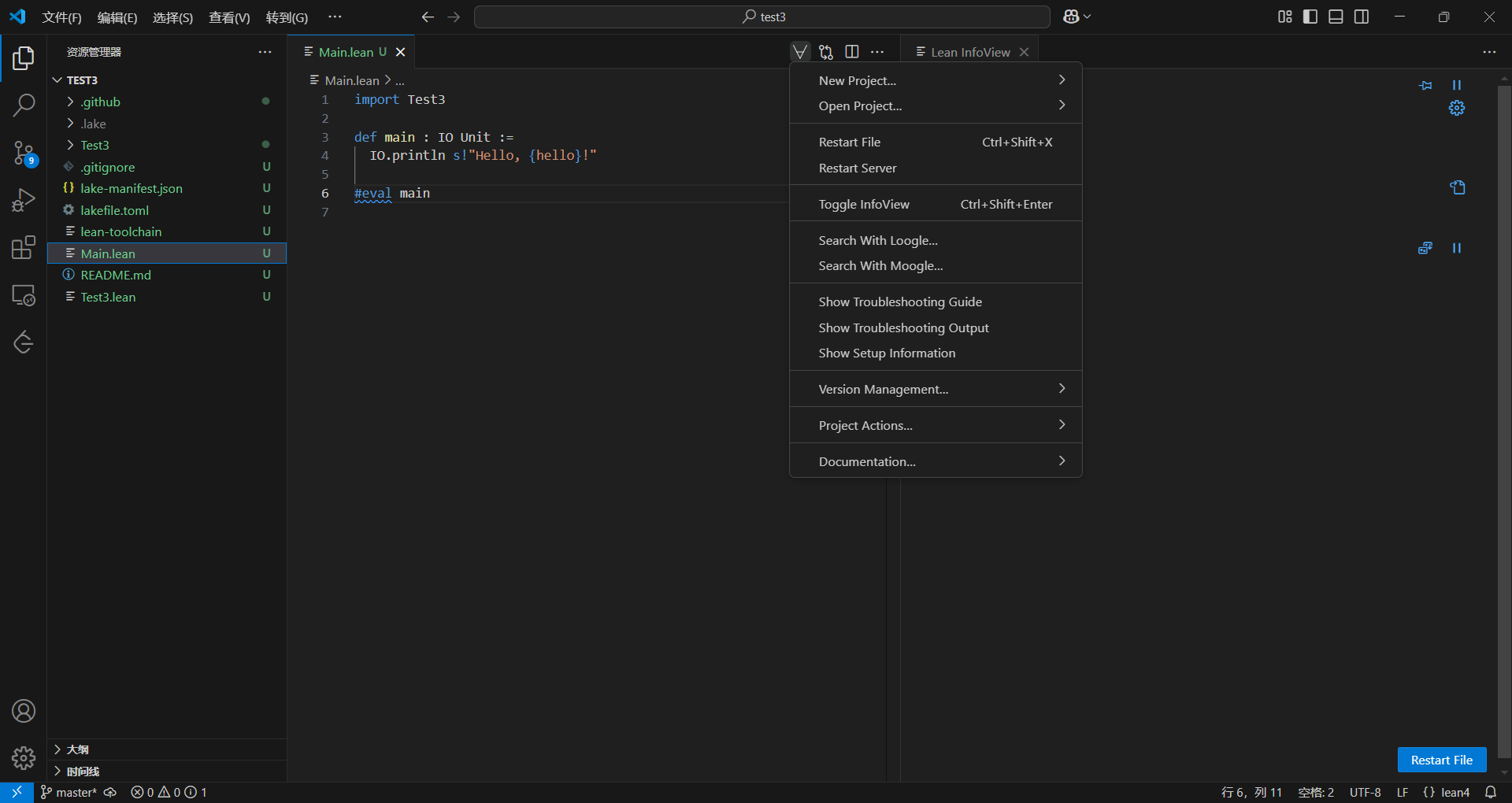Toggle the bottom panel layout button

coord(1336,17)
